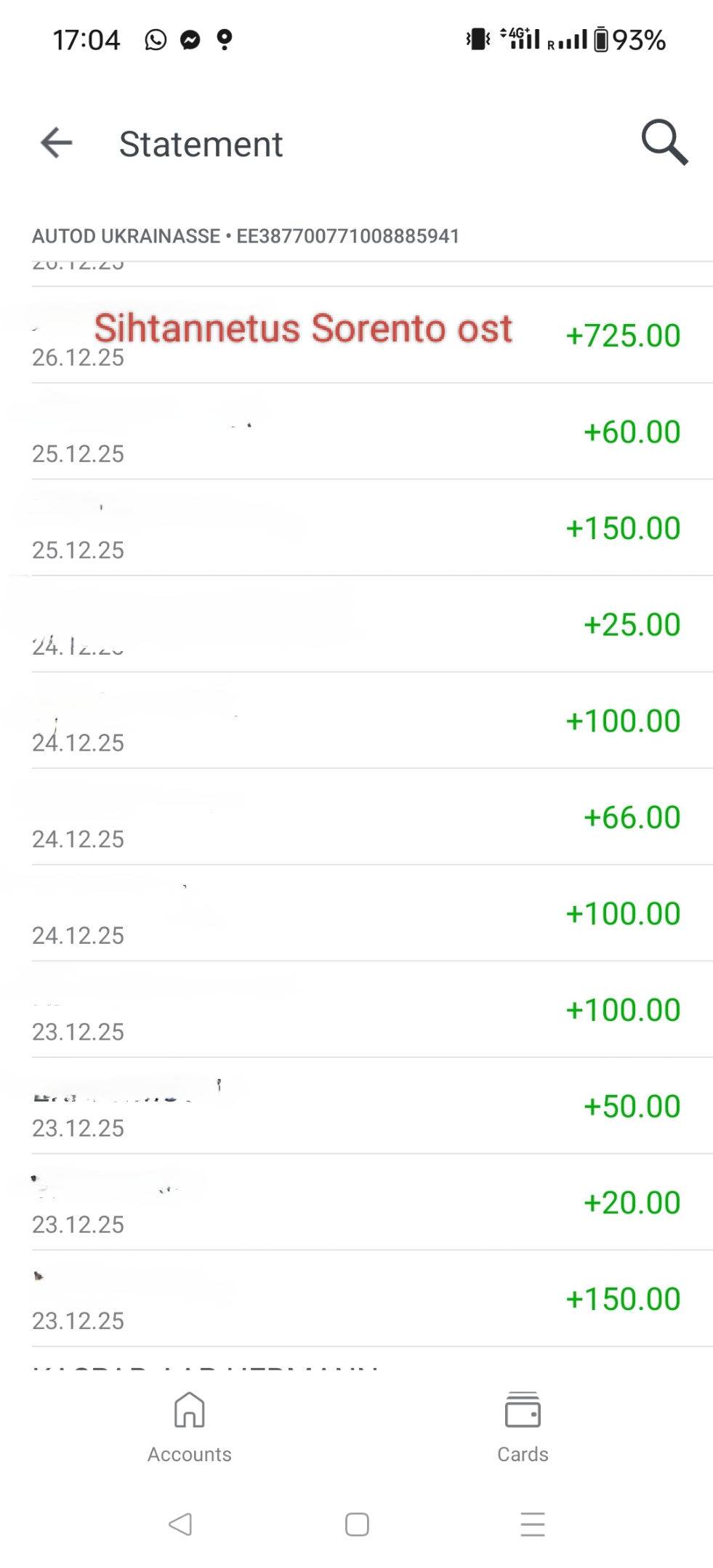713x1568 pixels.
Task: Tap the back arrow icon
Action: click(x=57, y=142)
